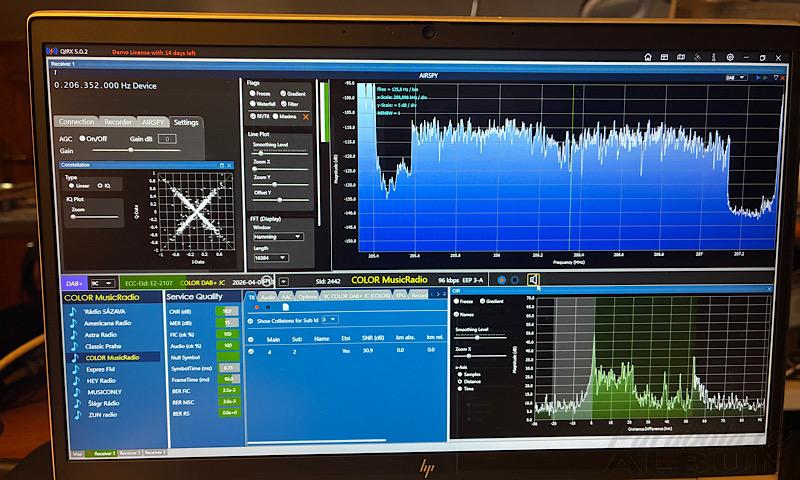The width and height of the screenshot is (800, 480).
Task: Click music note icon beside Astra Radio
Action: coord(73,334)
